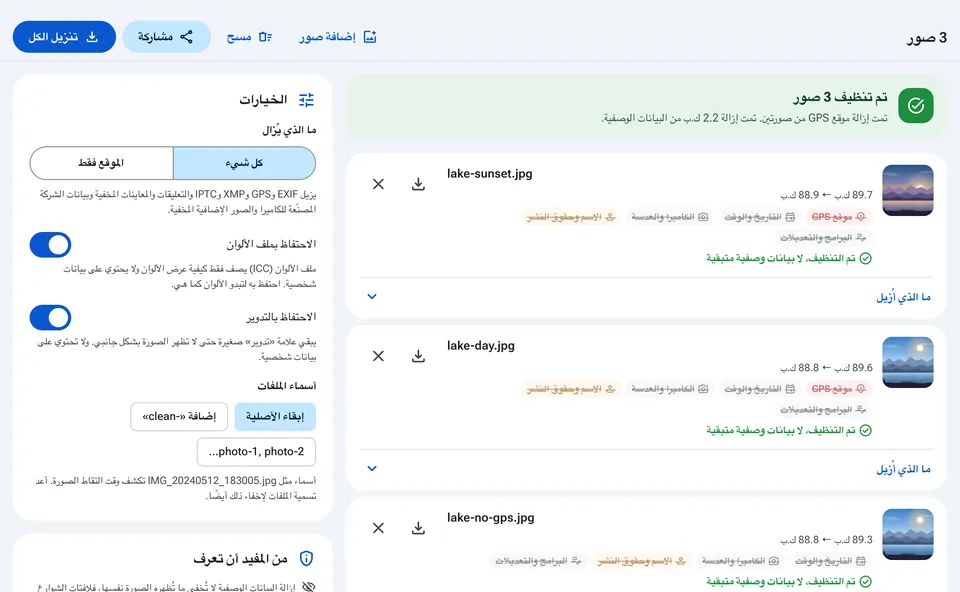Open the lake-sunset.jpg thumbnail
Screen dimensions: 960x592
[x=908, y=190]
